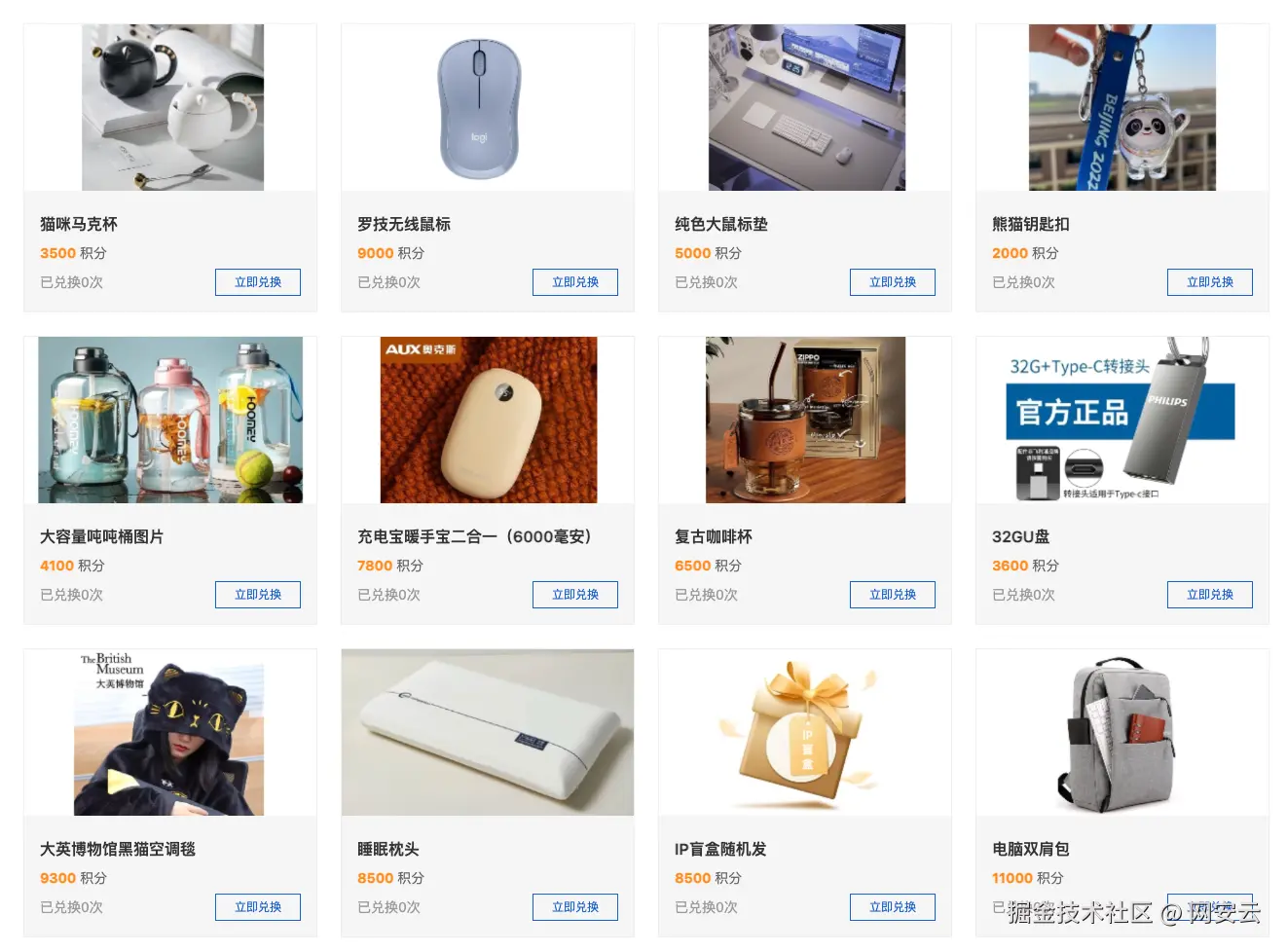
Task: View the IP blind box gift image
Action: [805, 732]
